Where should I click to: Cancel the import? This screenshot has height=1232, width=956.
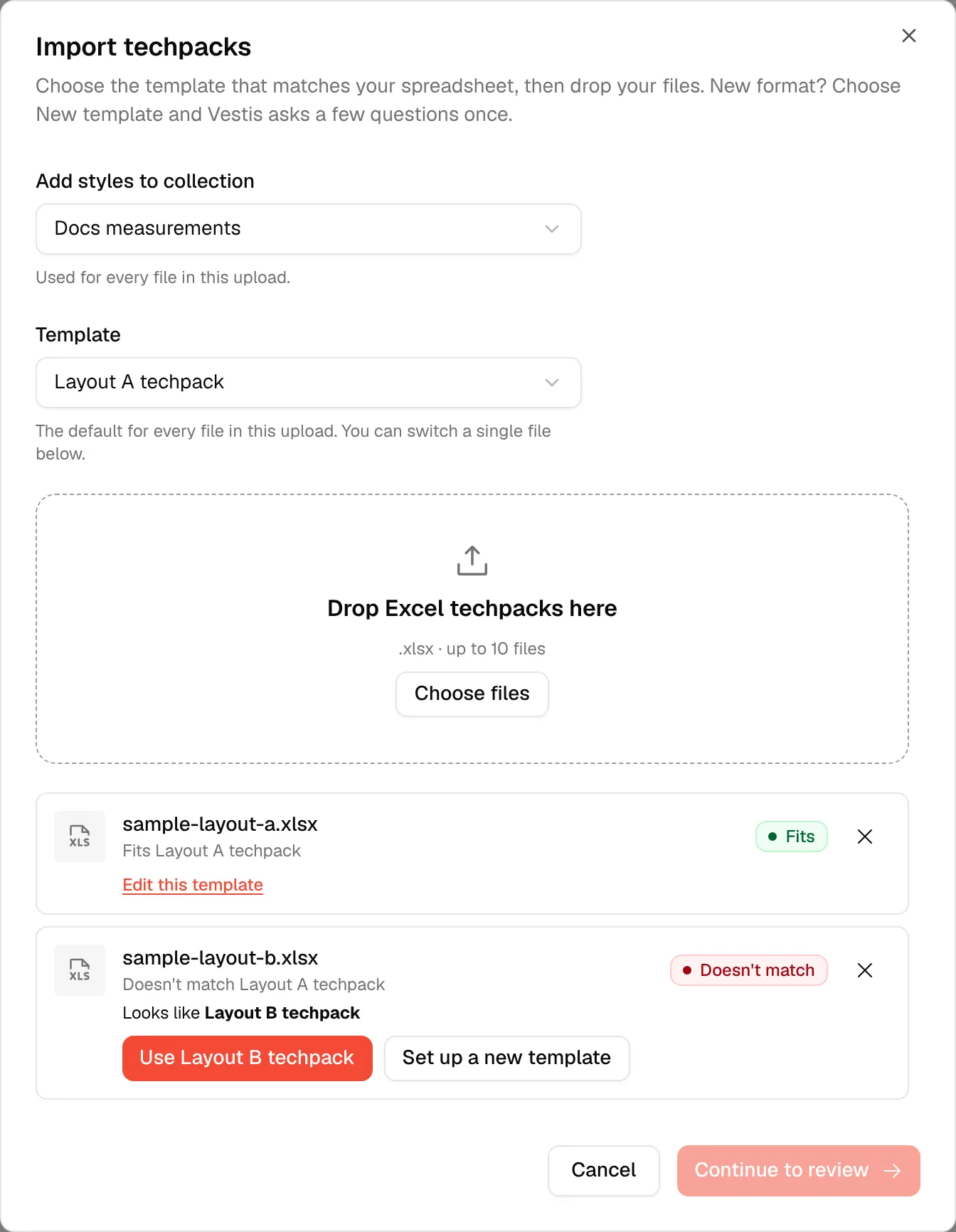[604, 1170]
